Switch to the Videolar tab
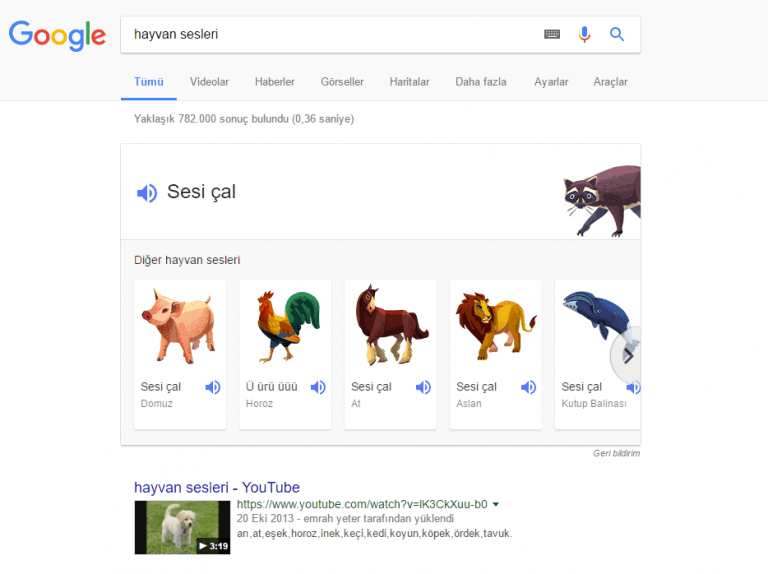The image size is (768, 574). [x=209, y=82]
